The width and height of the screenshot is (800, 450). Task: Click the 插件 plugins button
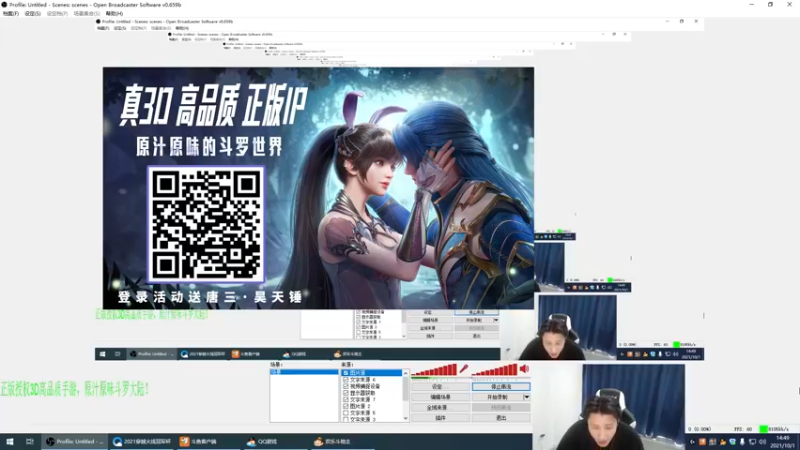click(x=440, y=418)
